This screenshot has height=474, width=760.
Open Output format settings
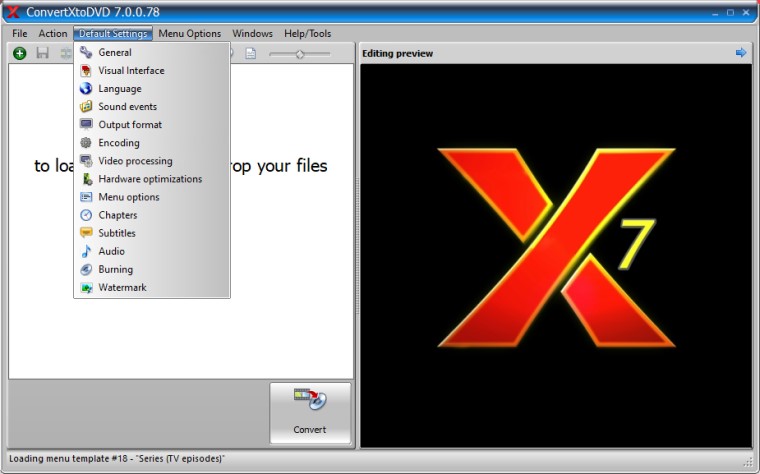(152, 125)
